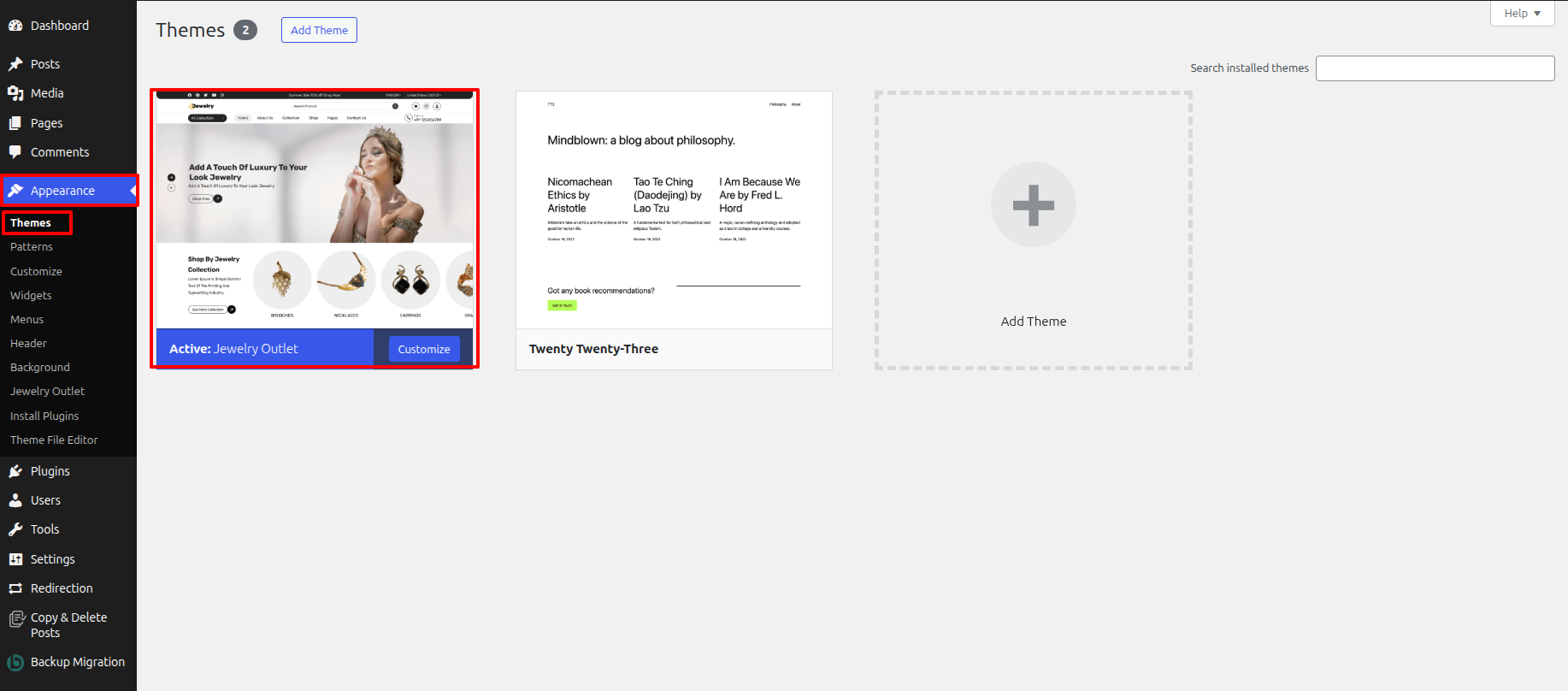The image size is (1568, 691).
Task: Click the Backup Migration logo icon
Action: [15, 662]
